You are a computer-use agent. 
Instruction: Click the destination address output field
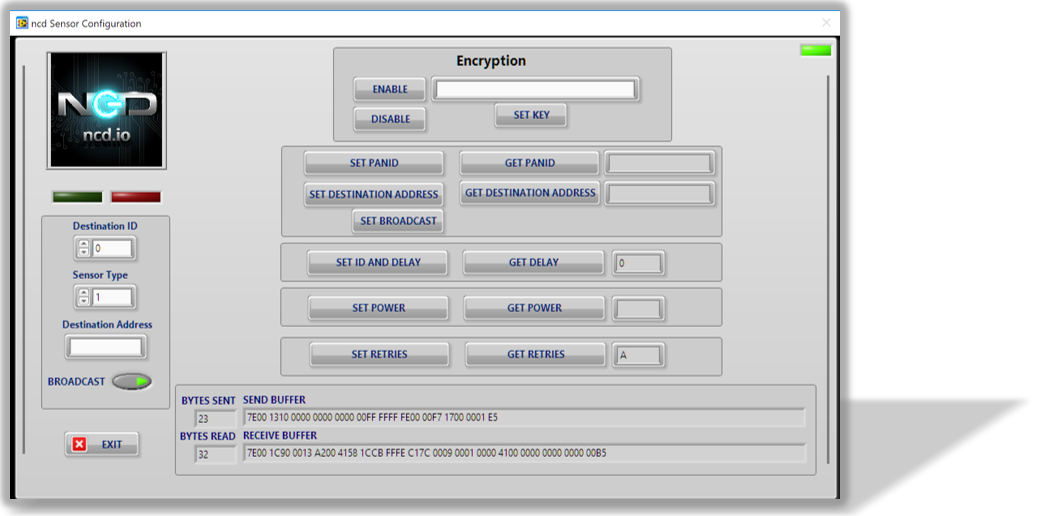point(659,194)
